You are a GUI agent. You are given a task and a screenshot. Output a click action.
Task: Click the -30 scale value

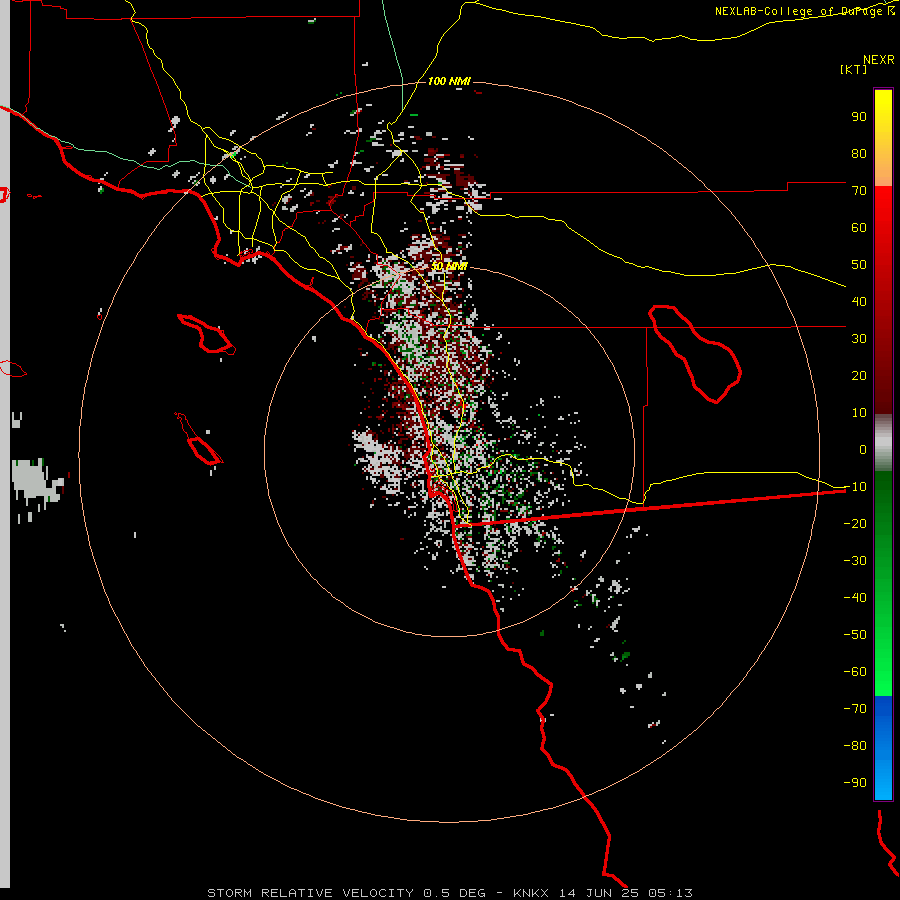click(x=855, y=561)
